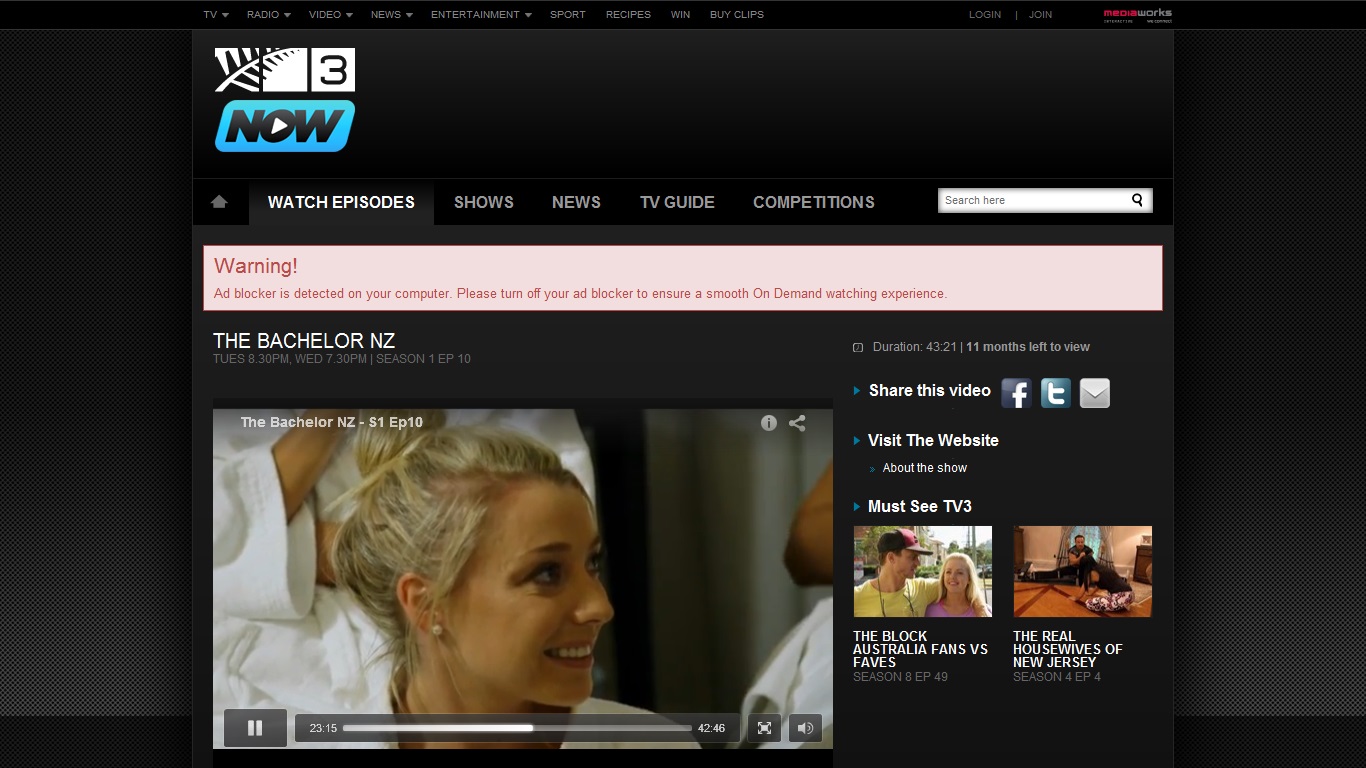1366x768 pixels.
Task: Open Real Housewives of New Jersey thumbnail
Action: 1083,572
